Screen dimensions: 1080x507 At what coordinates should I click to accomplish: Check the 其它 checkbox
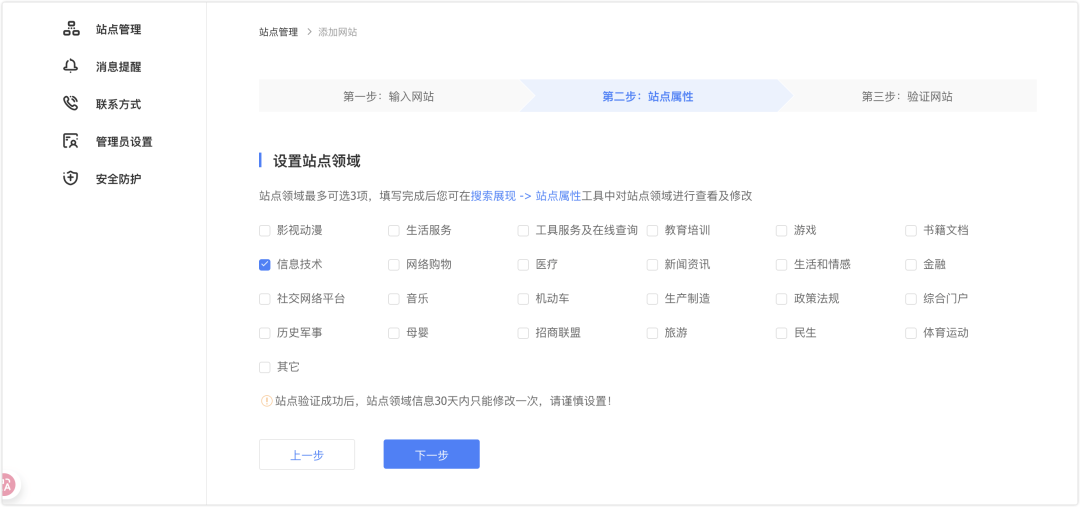pos(264,367)
